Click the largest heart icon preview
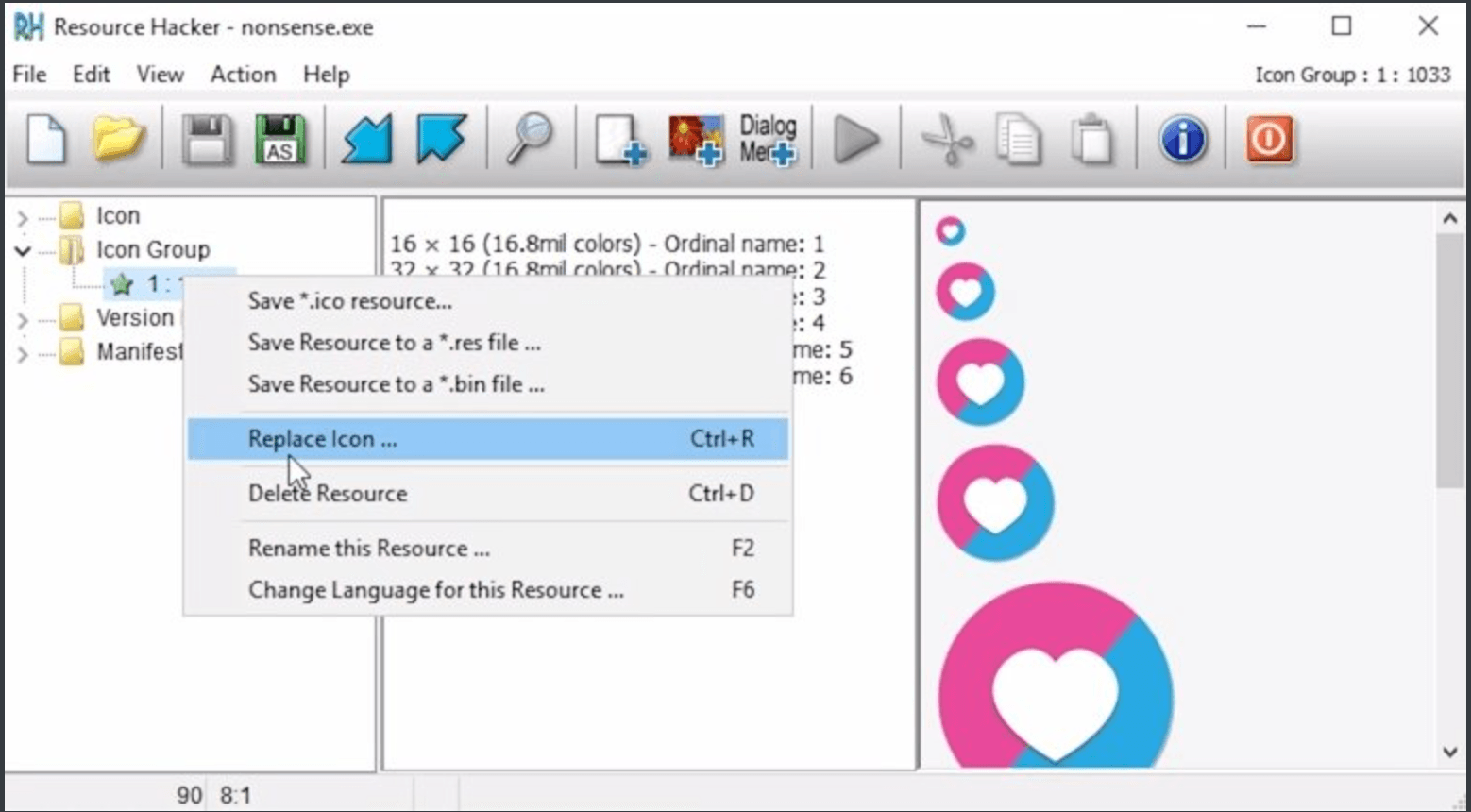This screenshot has height=812, width=1471. point(1056,689)
